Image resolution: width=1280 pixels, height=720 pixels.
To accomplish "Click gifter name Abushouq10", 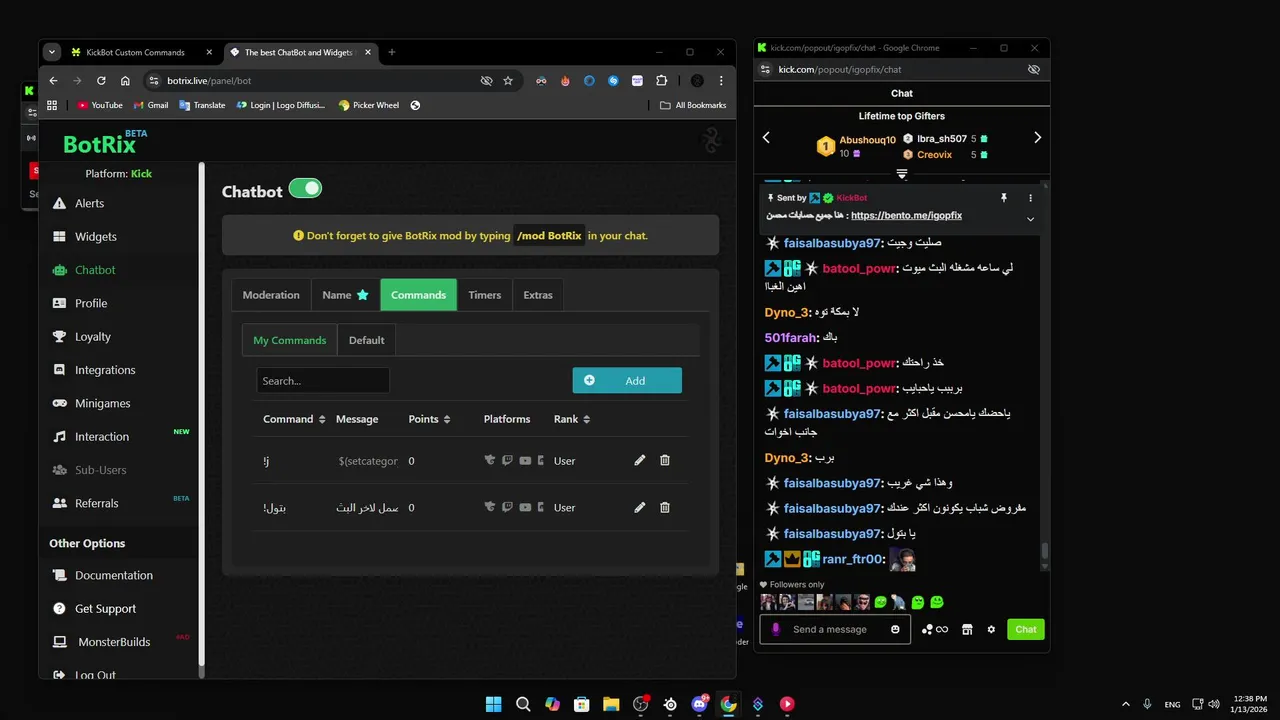I will [x=868, y=140].
